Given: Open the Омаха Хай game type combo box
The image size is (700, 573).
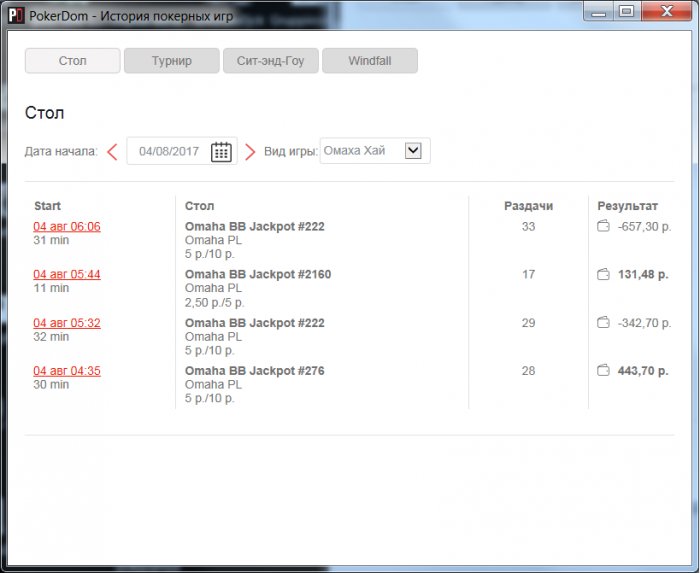Looking at the screenshot, I should click(x=375, y=151).
